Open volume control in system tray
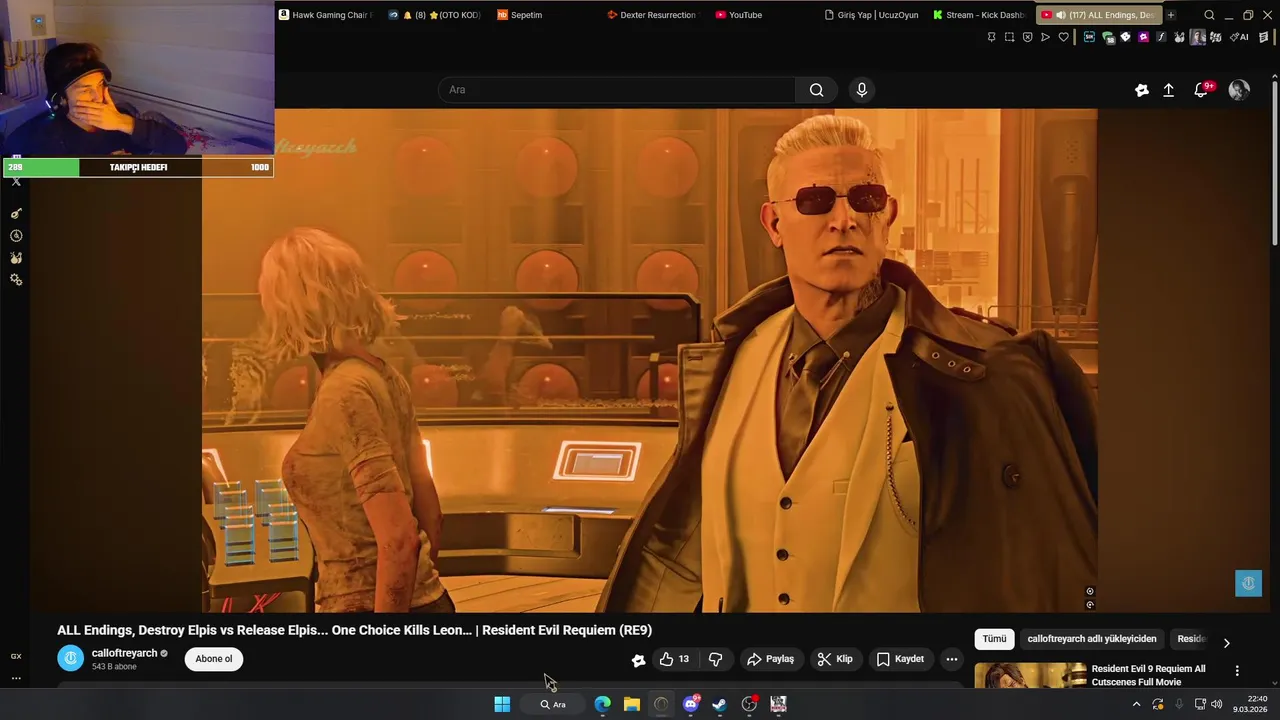 1217,704
